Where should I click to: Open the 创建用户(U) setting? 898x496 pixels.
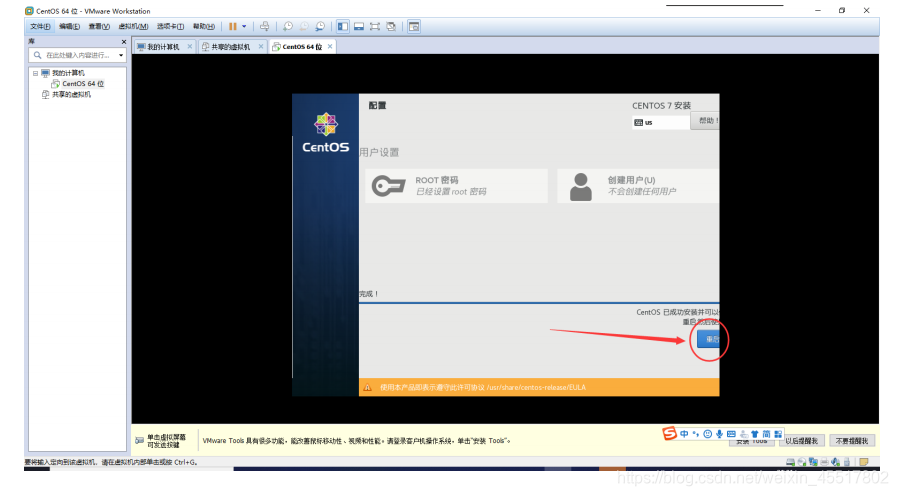pos(638,186)
